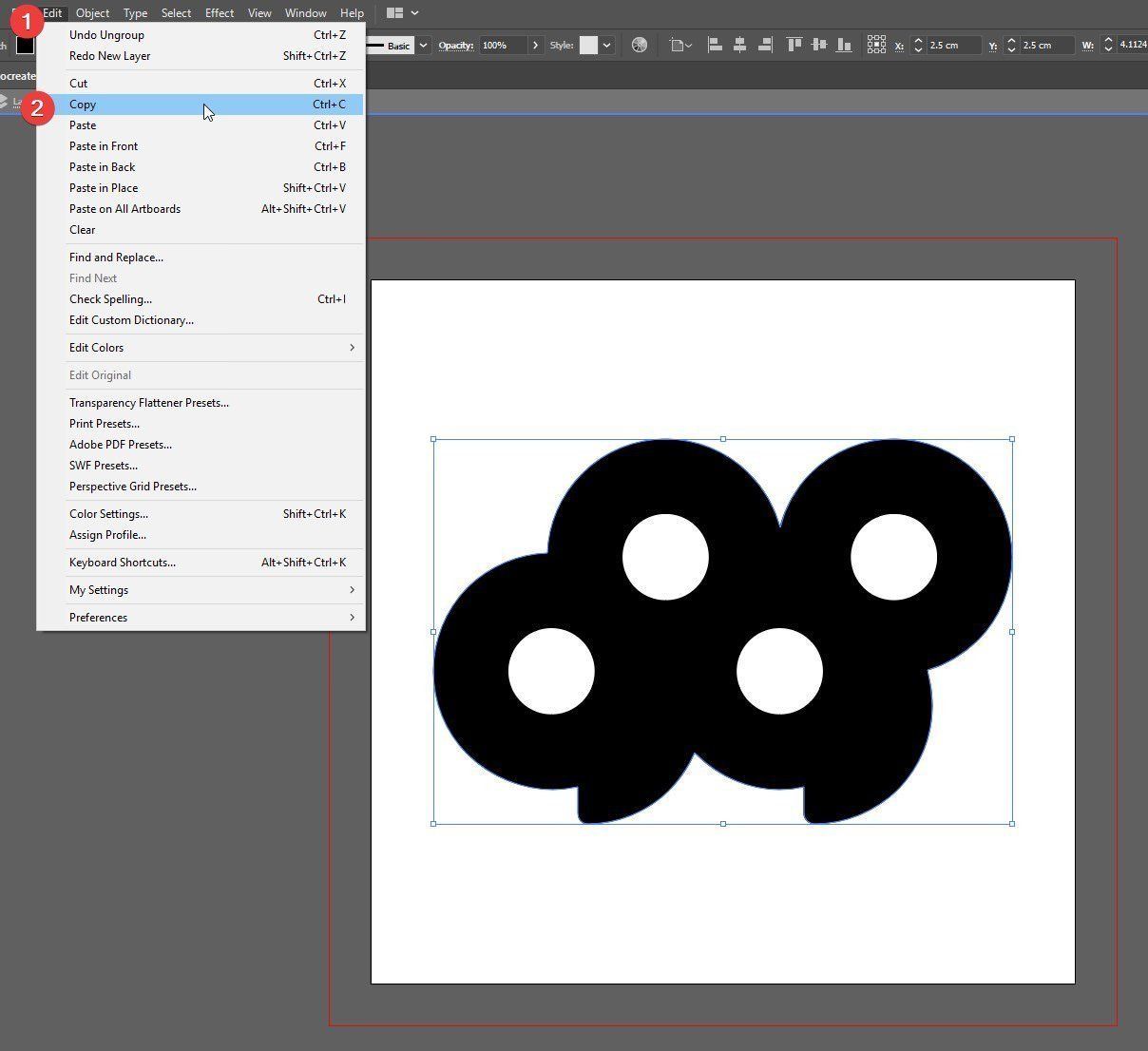Choose Paste in Place from the menu
Screen dimensions: 1148x1051
(104, 187)
